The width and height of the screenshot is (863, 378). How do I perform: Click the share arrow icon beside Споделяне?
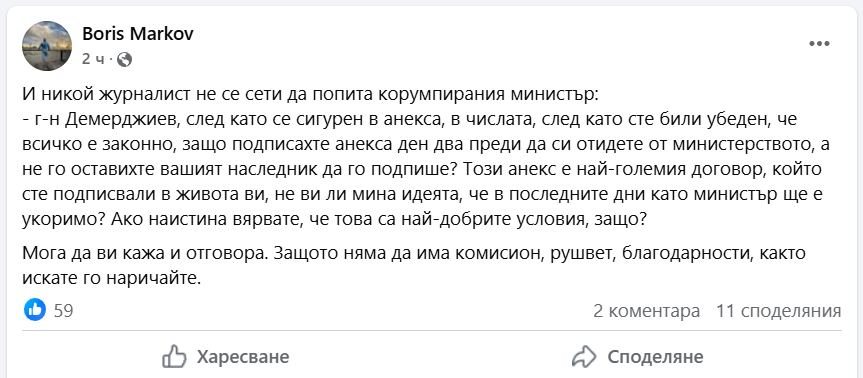[x=585, y=357]
